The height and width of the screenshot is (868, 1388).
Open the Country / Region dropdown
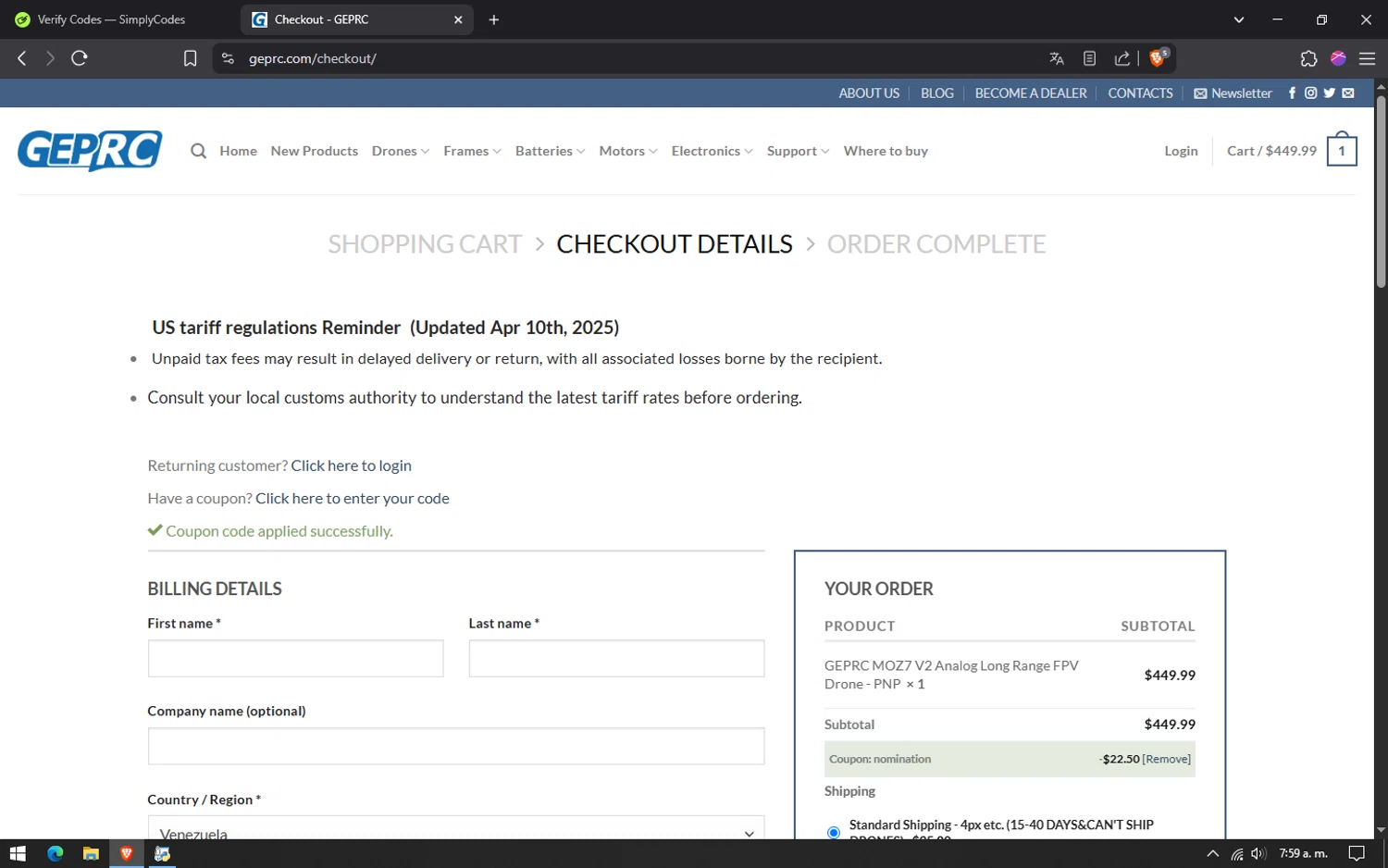point(456,829)
